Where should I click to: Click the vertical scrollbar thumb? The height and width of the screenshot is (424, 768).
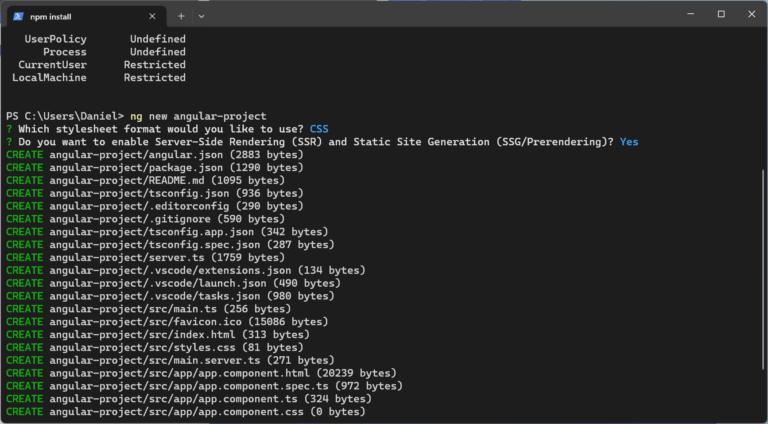click(763, 269)
